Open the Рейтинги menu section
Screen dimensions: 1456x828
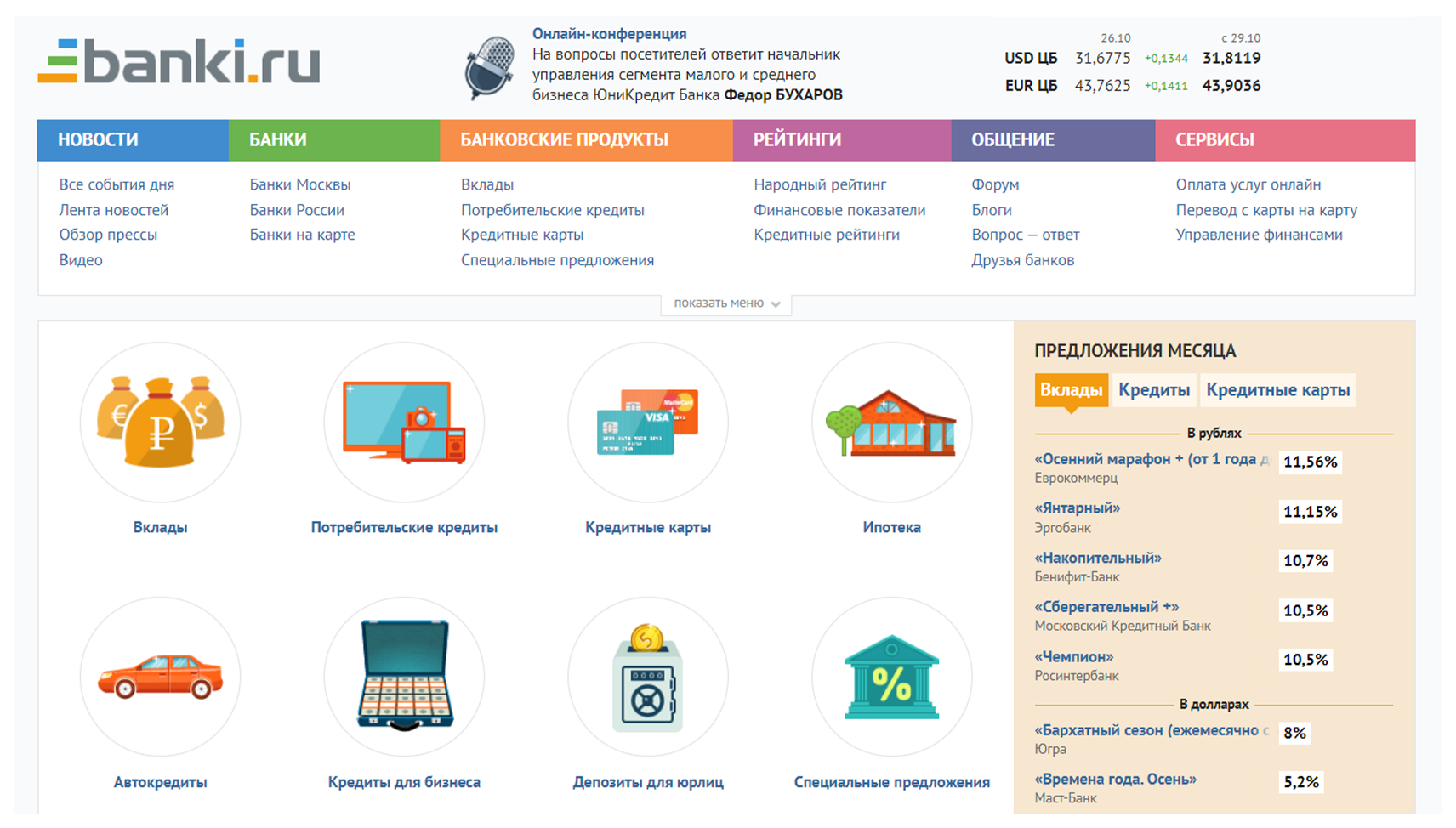pyautogui.click(x=797, y=140)
